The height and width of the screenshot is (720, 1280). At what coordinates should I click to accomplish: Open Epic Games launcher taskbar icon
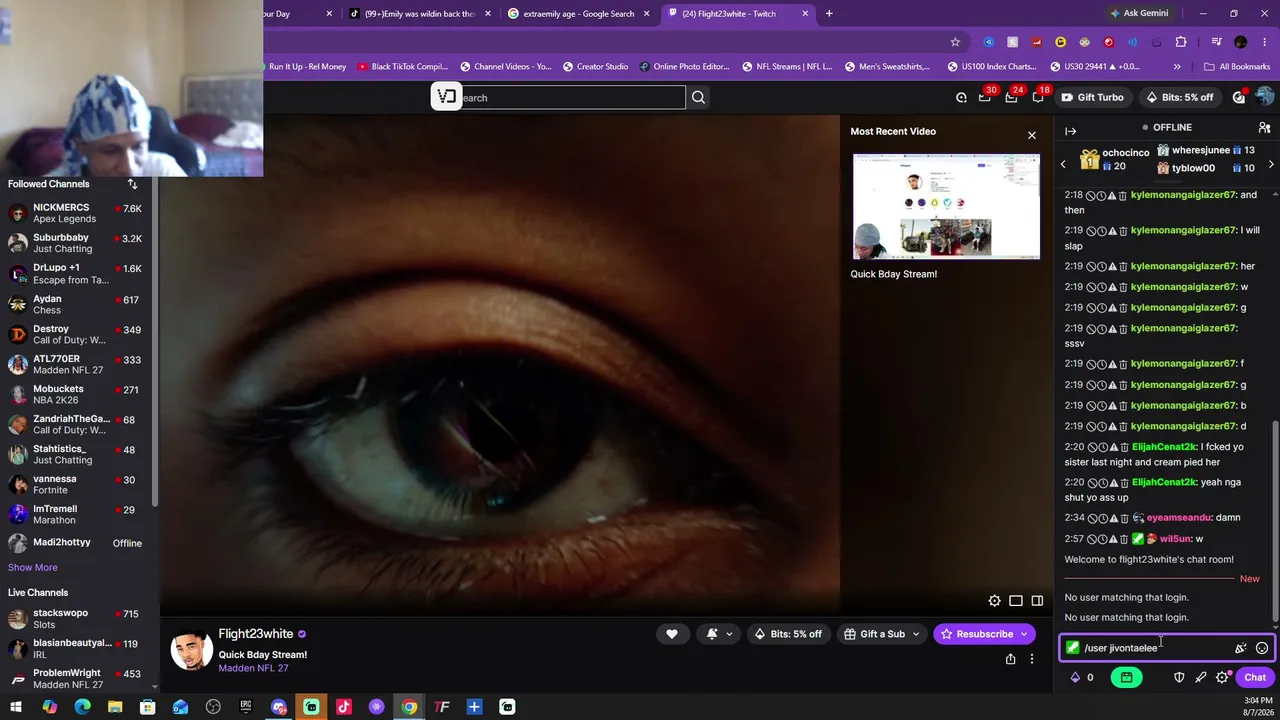(246, 707)
